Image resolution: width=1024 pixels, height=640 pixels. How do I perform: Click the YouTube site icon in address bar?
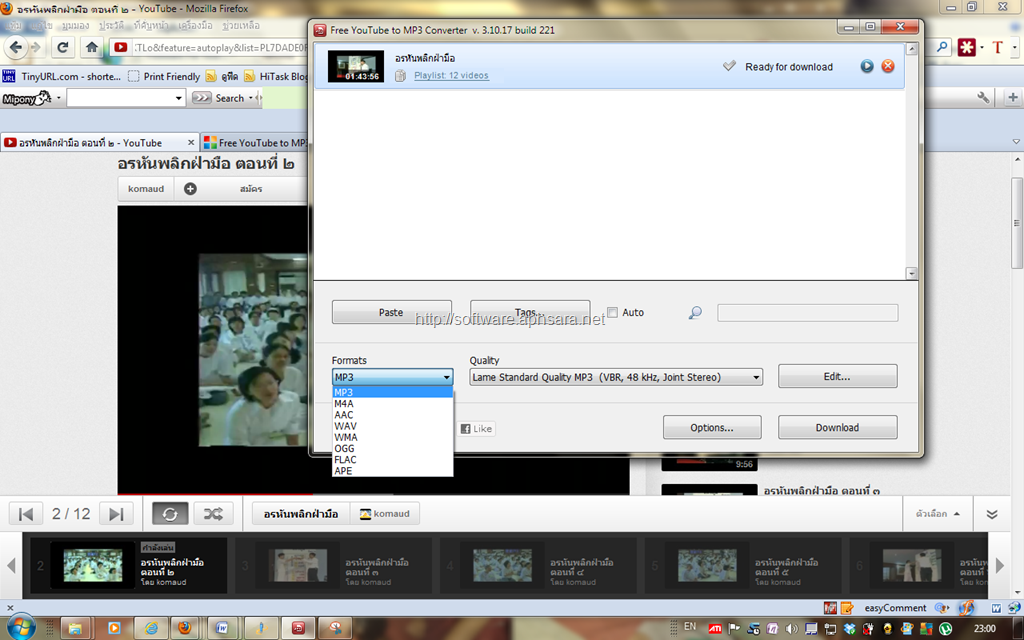pyautogui.click(x=121, y=47)
